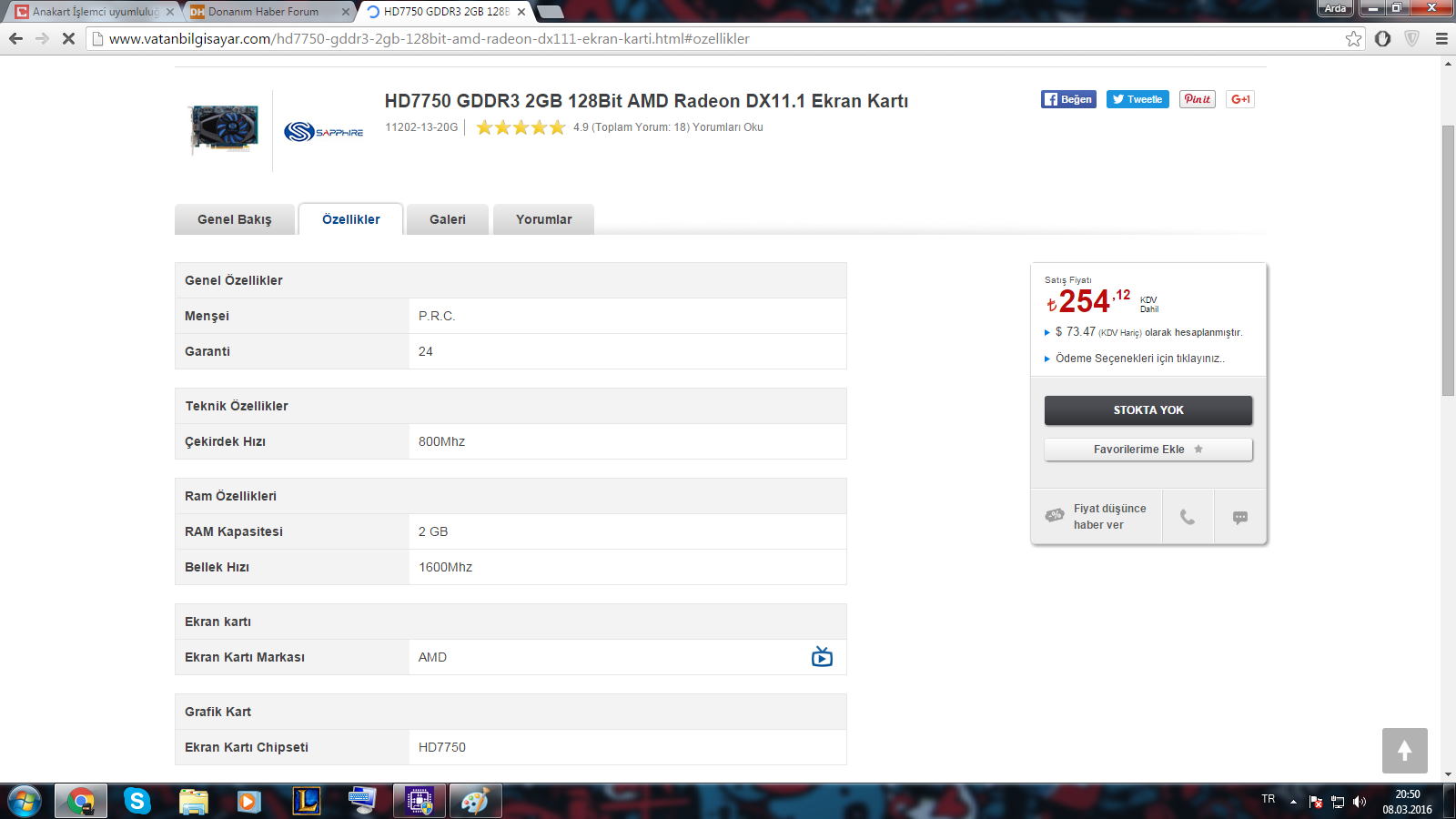Image resolution: width=1456 pixels, height=819 pixels.
Task: Add the product with Favorilerime Ekle
Action: pyautogui.click(x=1148, y=450)
